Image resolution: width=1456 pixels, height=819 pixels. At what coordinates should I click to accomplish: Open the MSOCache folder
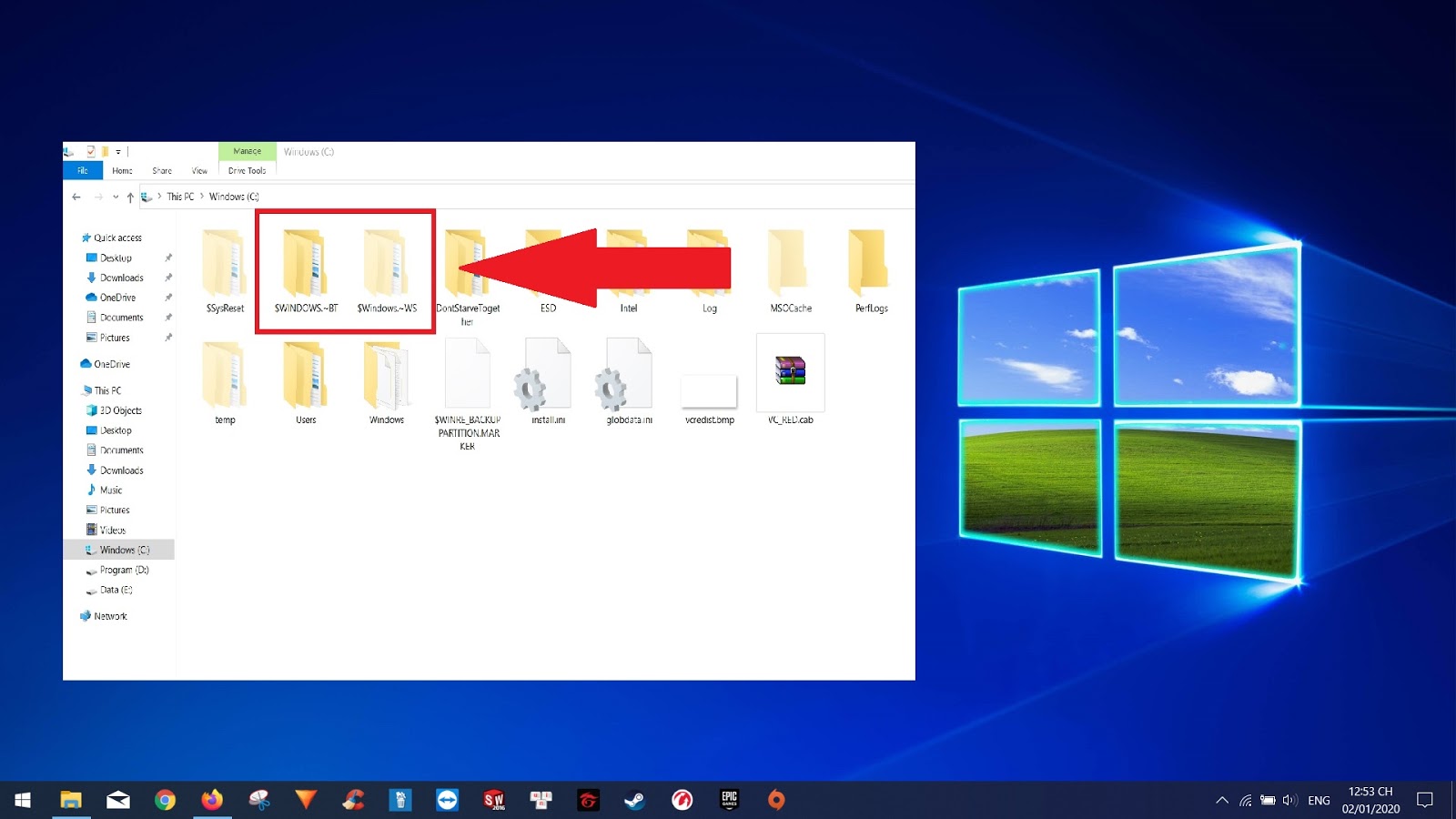pos(790,271)
